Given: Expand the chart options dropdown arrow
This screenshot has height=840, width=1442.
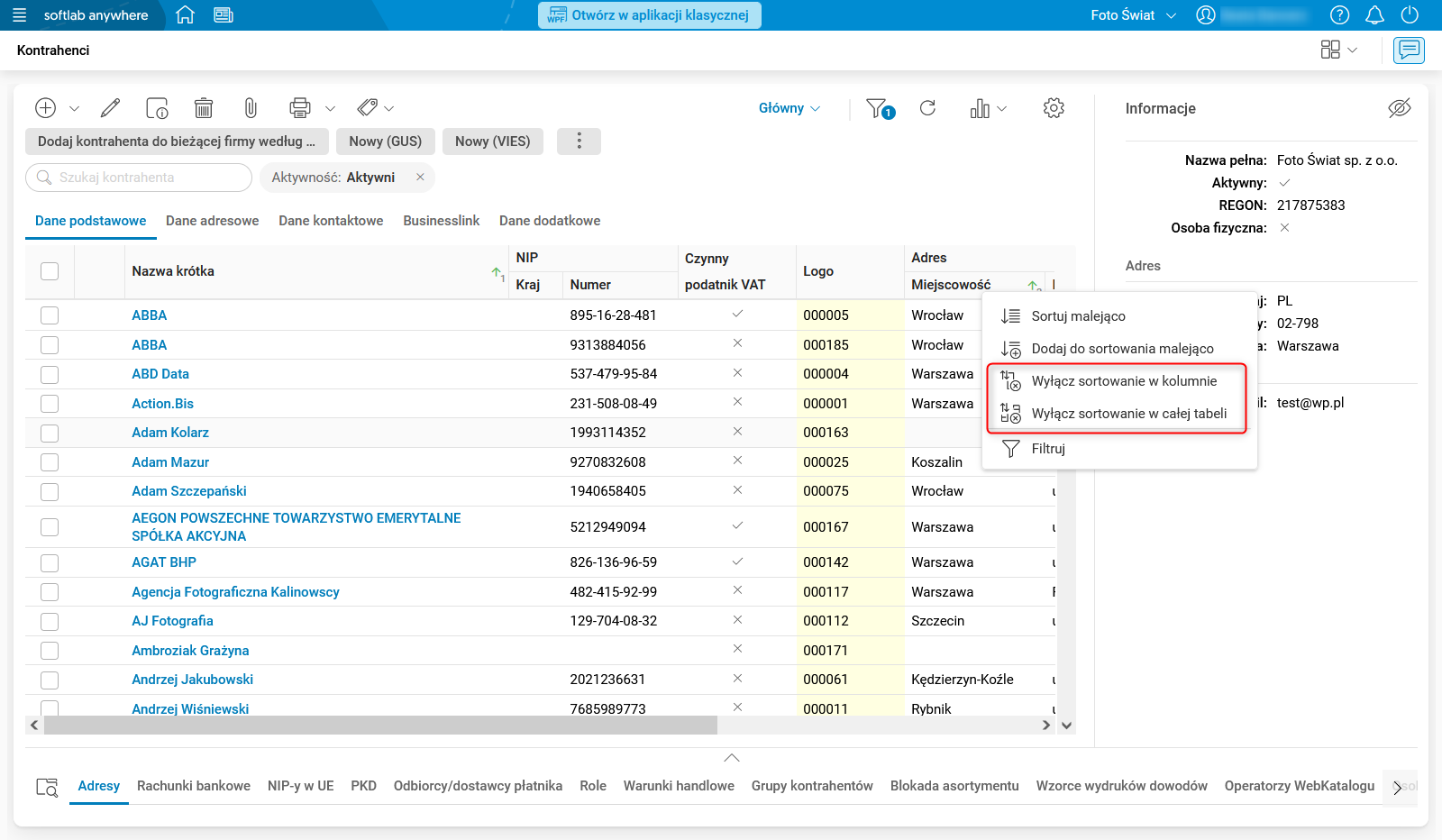Looking at the screenshot, I should 1001,109.
